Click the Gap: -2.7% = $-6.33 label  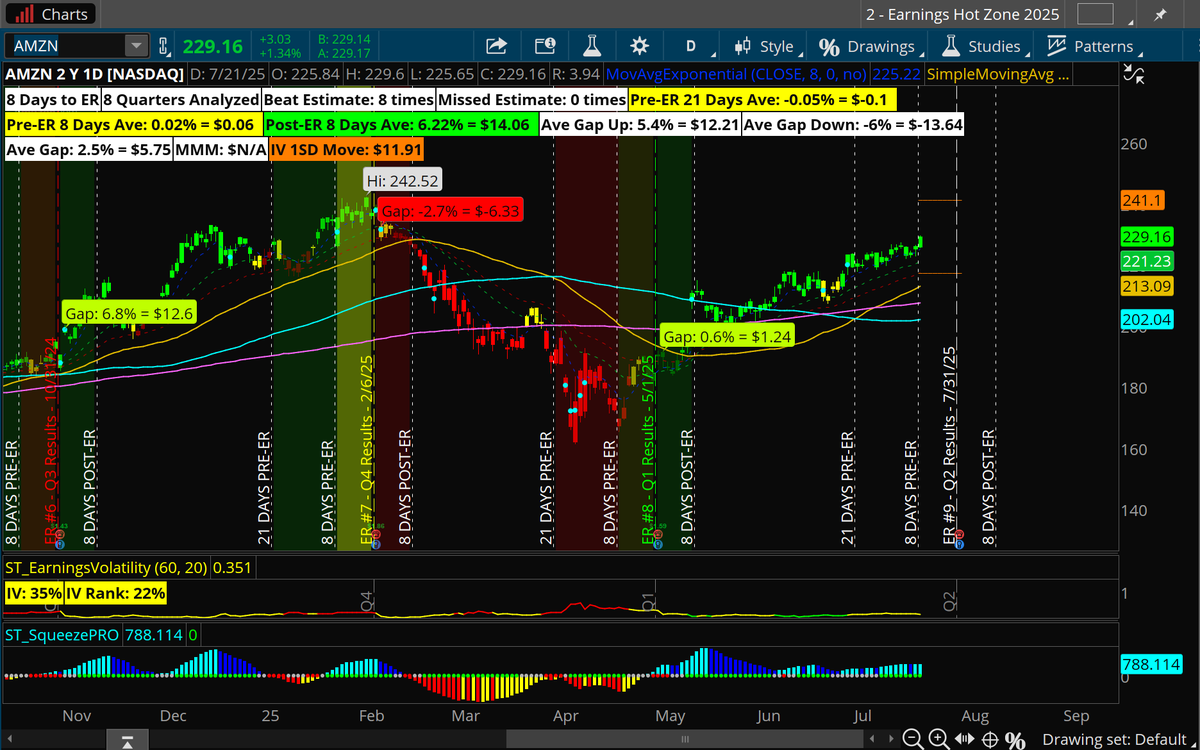[450, 211]
